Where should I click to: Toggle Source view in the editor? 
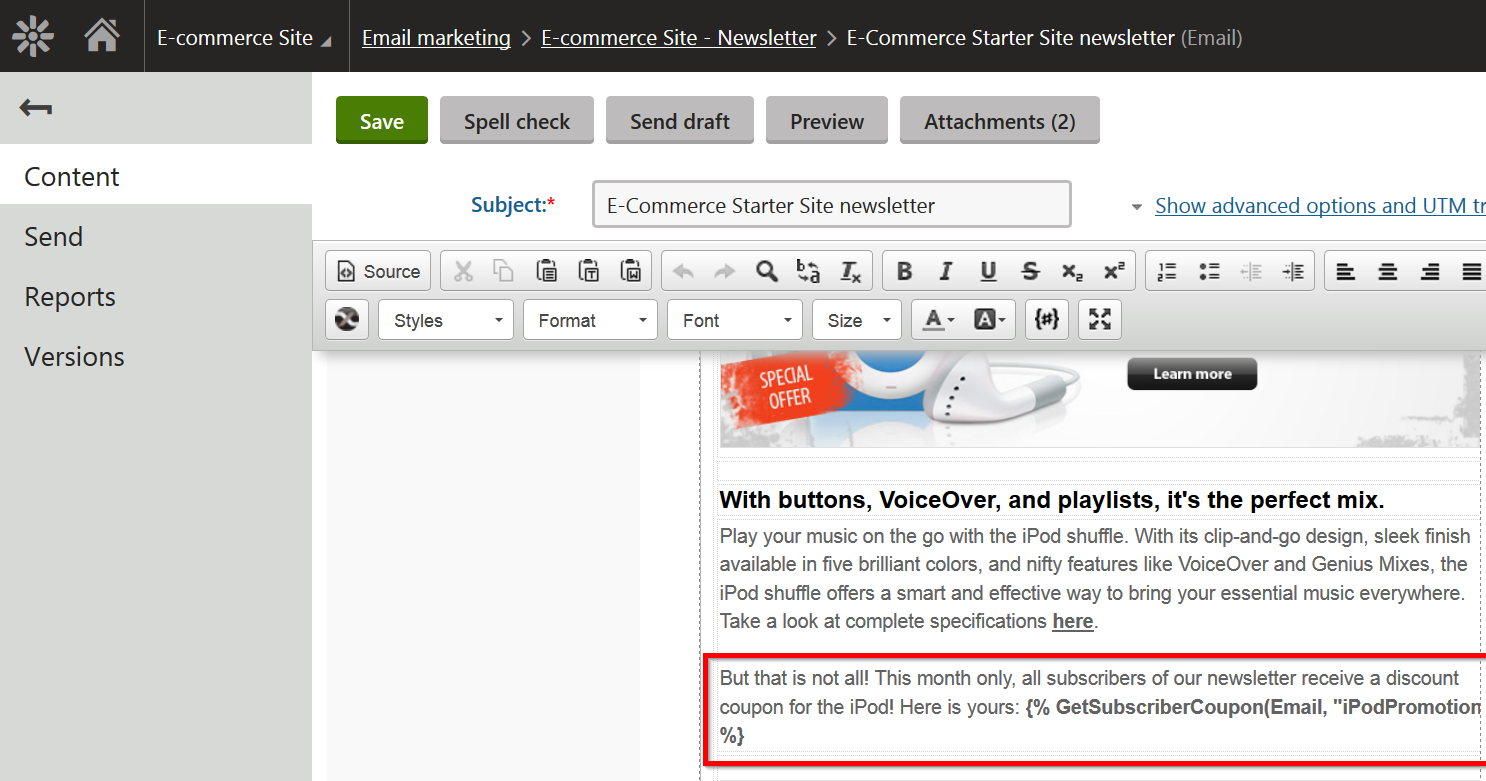pyautogui.click(x=378, y=271)
